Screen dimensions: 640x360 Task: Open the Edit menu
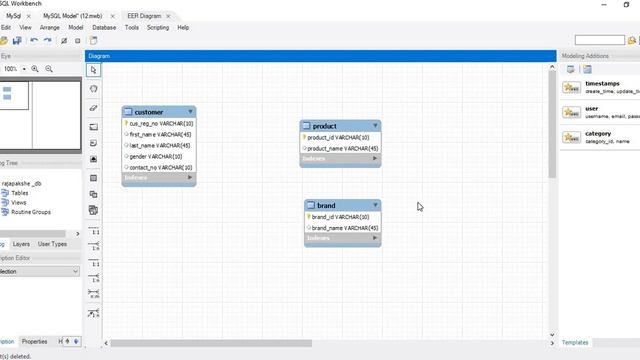(6, 27)
